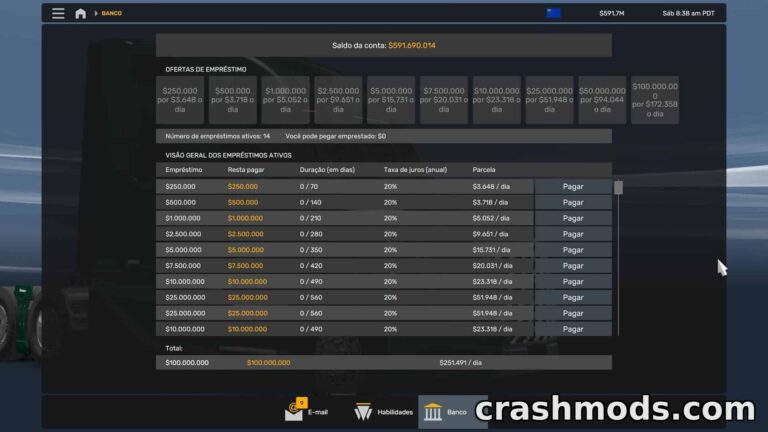Click the account balance $591.690.014
Viewport: 768px width, 432px height.
coord(412,46)
